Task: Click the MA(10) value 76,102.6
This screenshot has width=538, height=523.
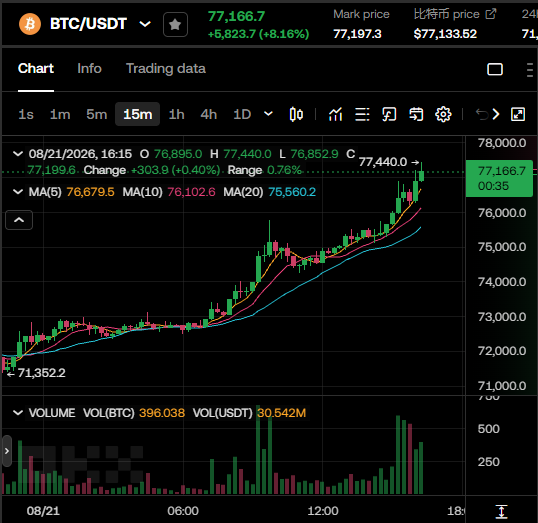Action: [191, 192]
